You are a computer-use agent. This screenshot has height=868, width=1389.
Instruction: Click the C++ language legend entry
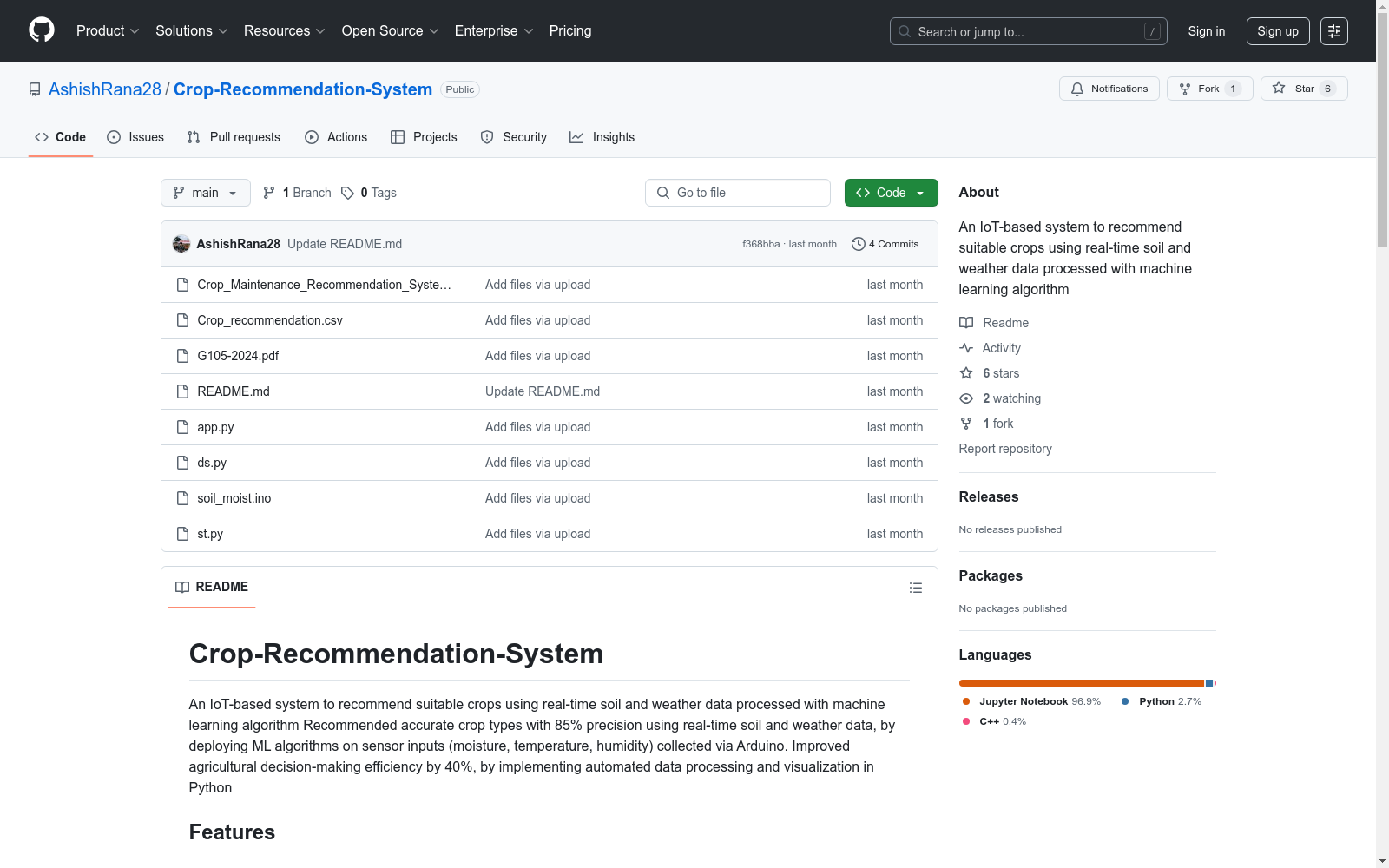tap(995, 721)
